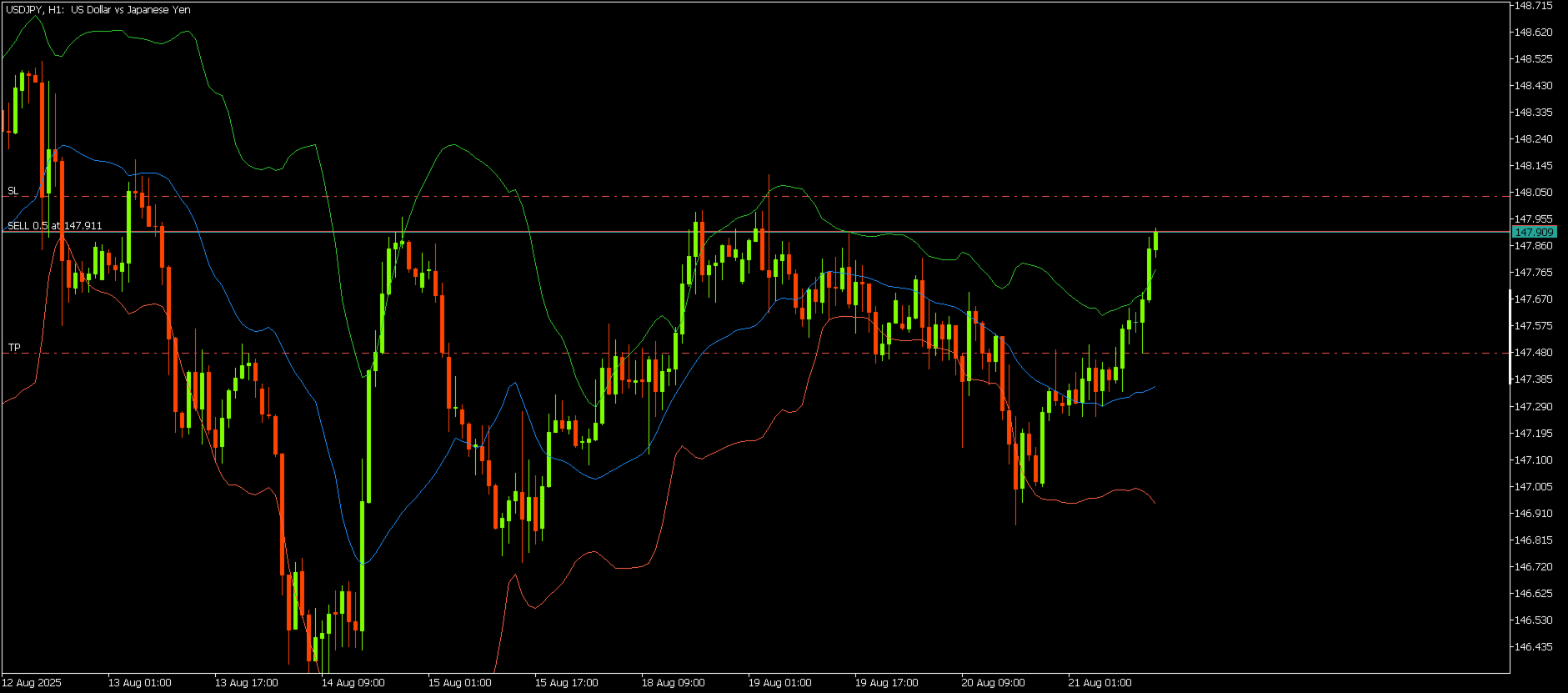
Task: Click the 148.050 price scale value
Action: tap(1534, 193)
